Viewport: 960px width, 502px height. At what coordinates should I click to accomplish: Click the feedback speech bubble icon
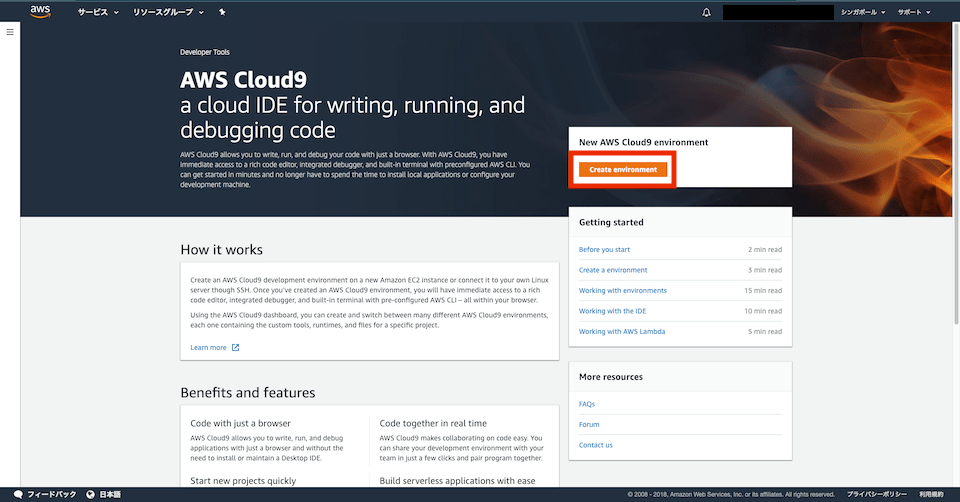pos(18,494)
